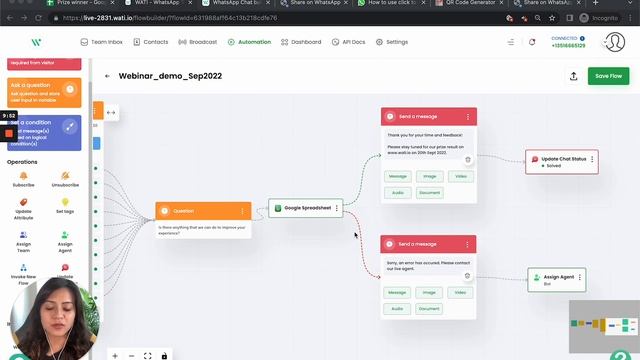Add Audio in lower Send a message node
Screen dimensions: 640x360
(x=397, y=309)
